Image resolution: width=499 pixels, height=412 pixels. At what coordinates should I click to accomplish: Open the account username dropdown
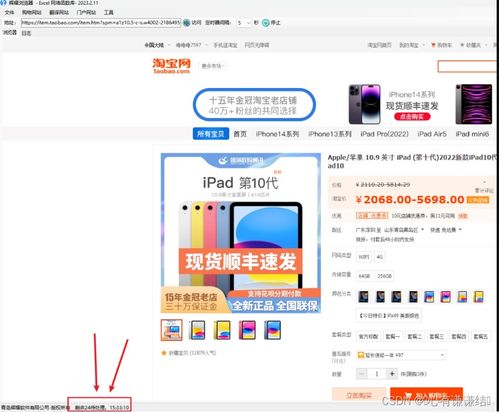[x=192, y=45]
